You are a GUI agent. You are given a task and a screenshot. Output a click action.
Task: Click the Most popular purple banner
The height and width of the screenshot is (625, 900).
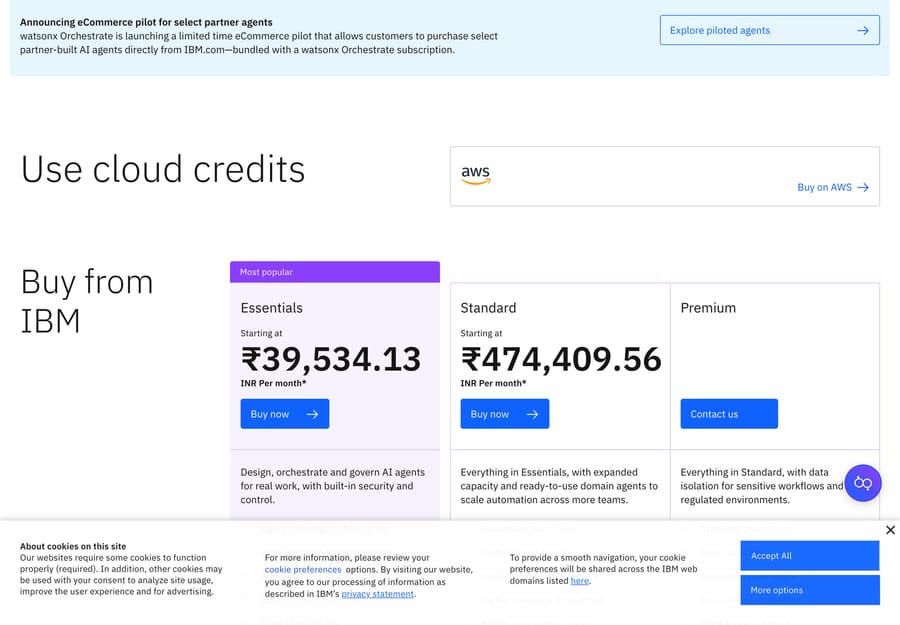tap(335, 272)
